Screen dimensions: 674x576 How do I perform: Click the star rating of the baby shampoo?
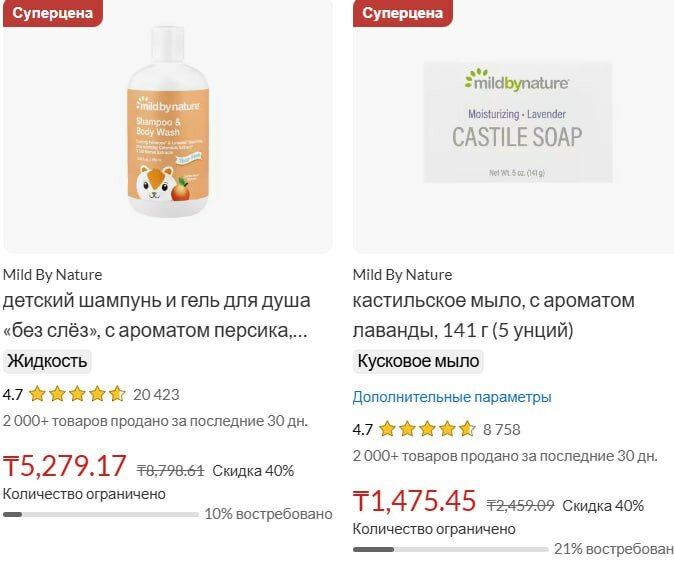[x=77, y=394]
